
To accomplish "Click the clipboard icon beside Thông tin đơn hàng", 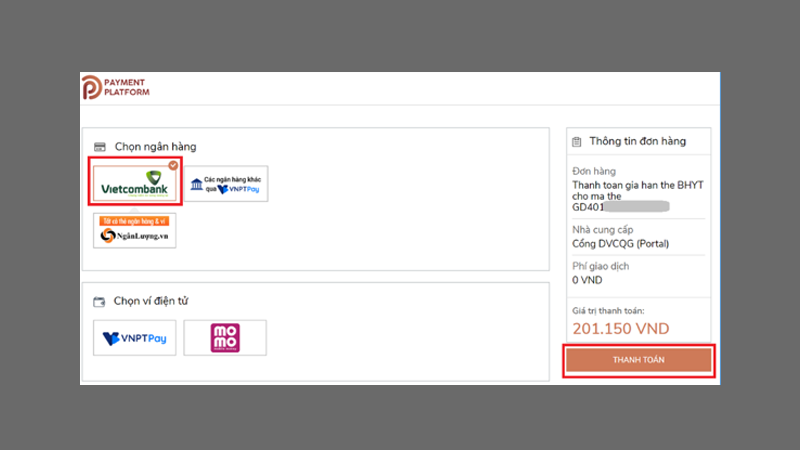I will pyautogui.click(x=577, y=142).
